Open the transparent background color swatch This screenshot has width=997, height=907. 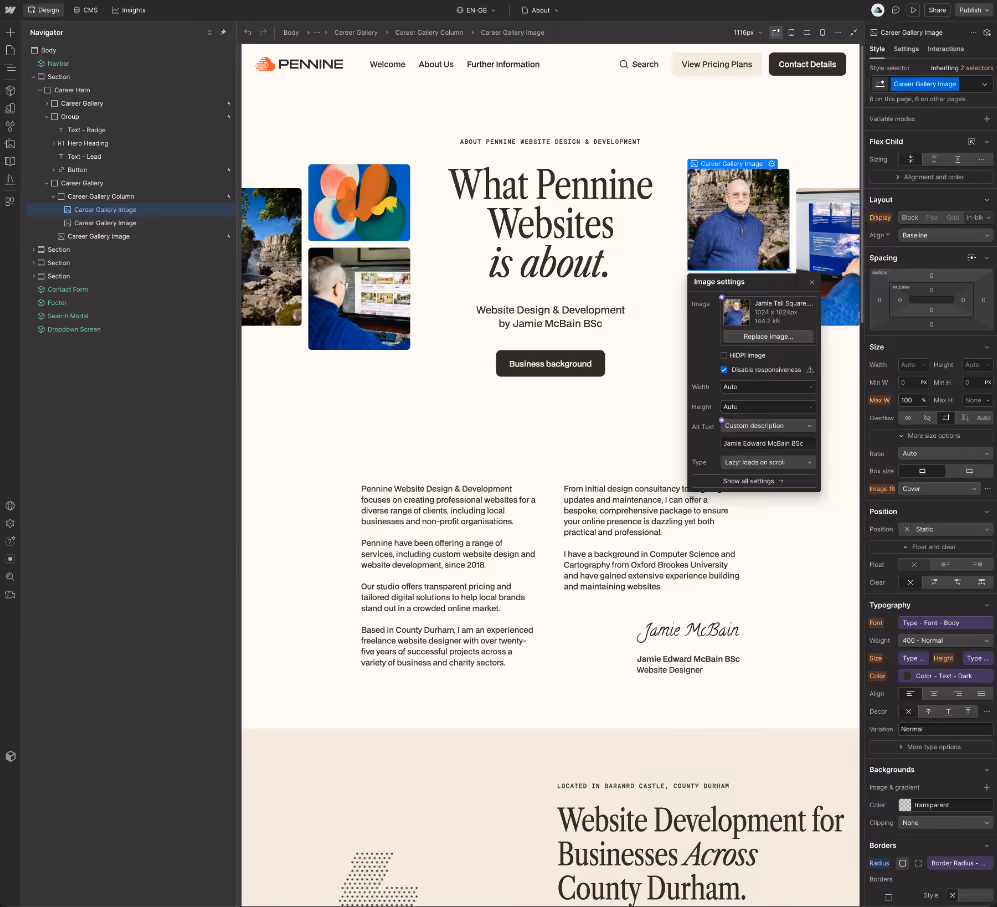pyautogui.click(x=905, y=805)
